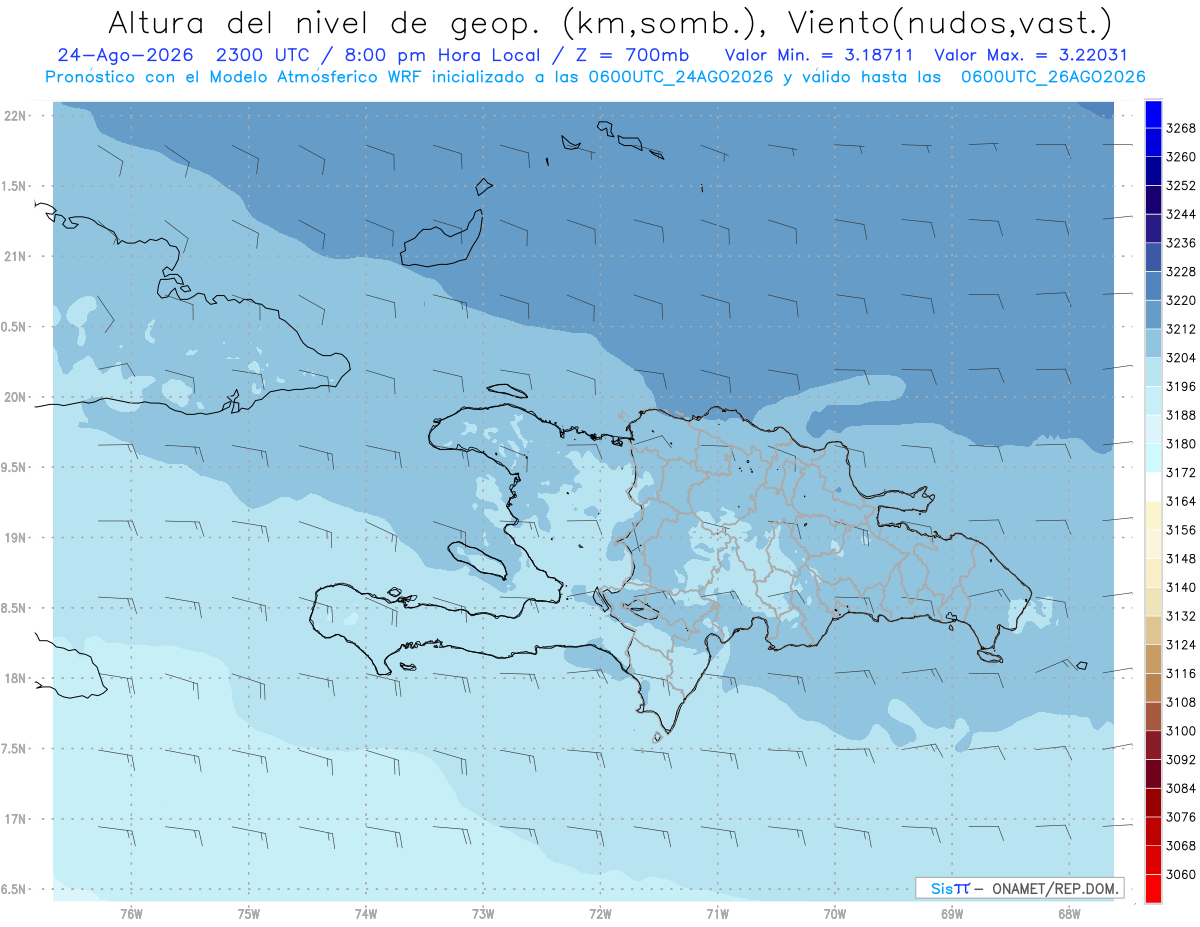
Task: Click the '75W' longitude label
Action: [249, 914]
